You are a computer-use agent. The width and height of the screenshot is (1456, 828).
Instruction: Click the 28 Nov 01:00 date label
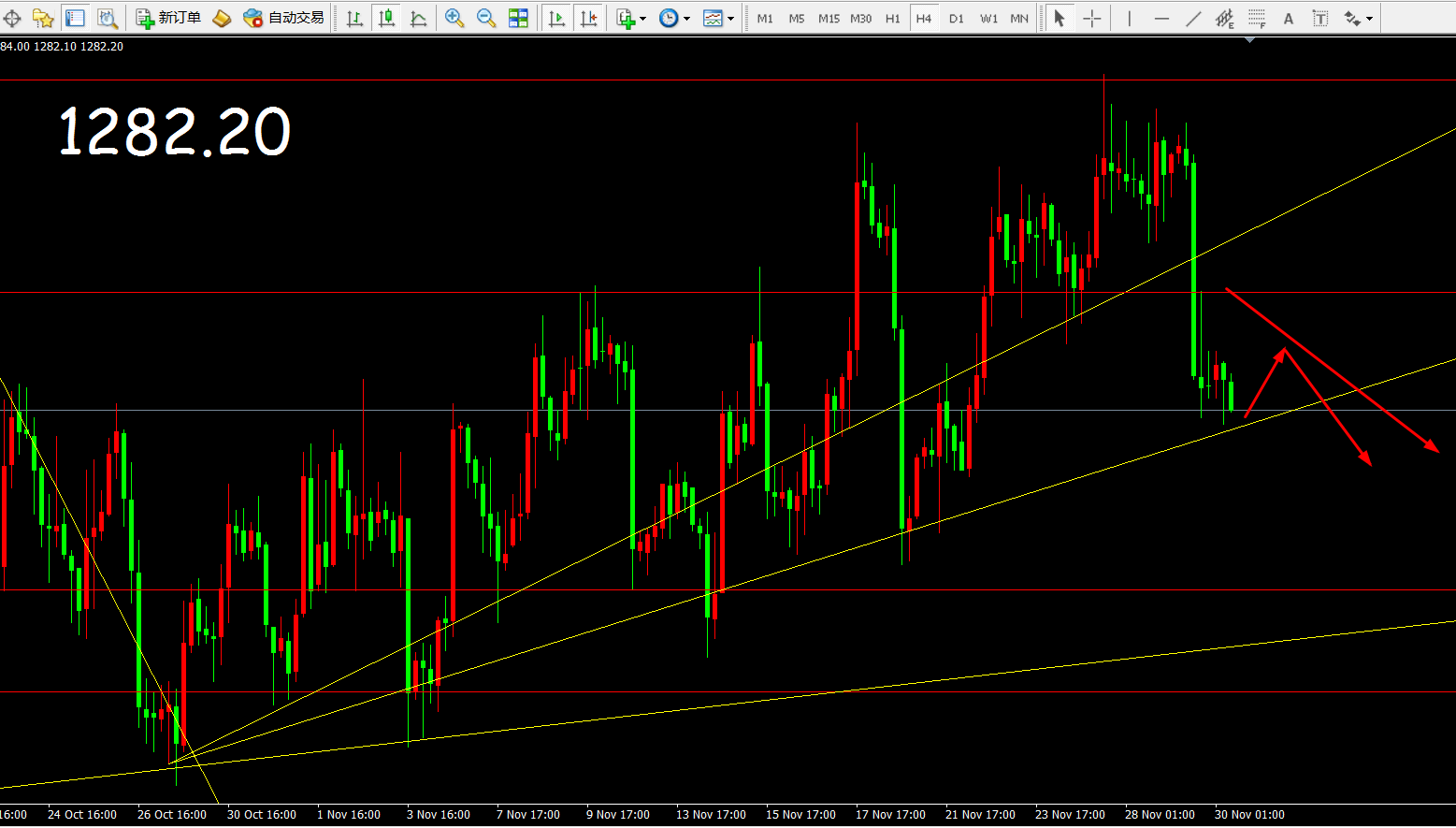point(1160,815)
